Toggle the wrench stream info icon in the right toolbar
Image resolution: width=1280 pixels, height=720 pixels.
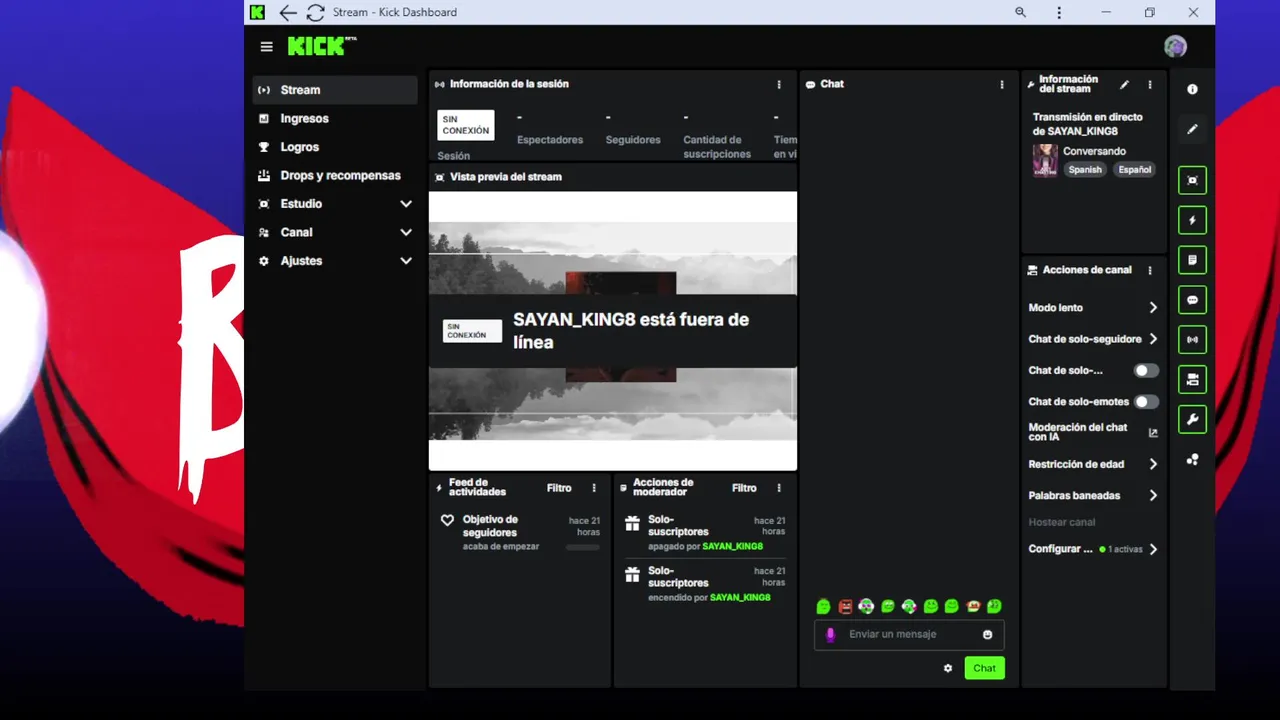pyautogui.click(x=1192, y=420)
